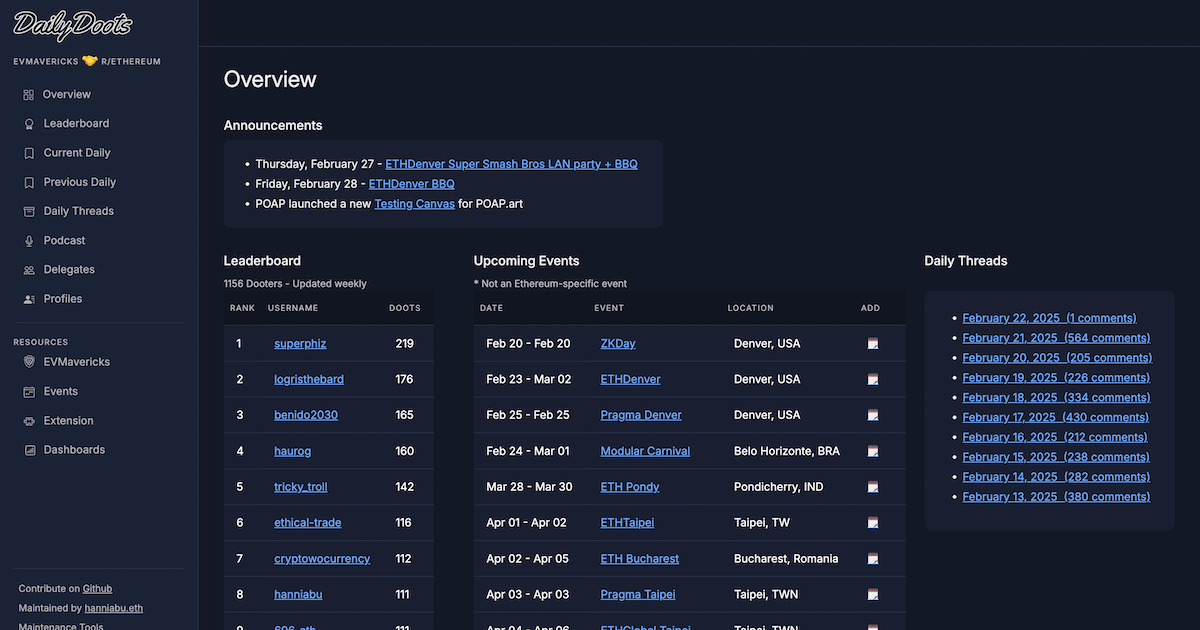
Task: Click the EVMavericks shield icon
Action: pos(29,362)
